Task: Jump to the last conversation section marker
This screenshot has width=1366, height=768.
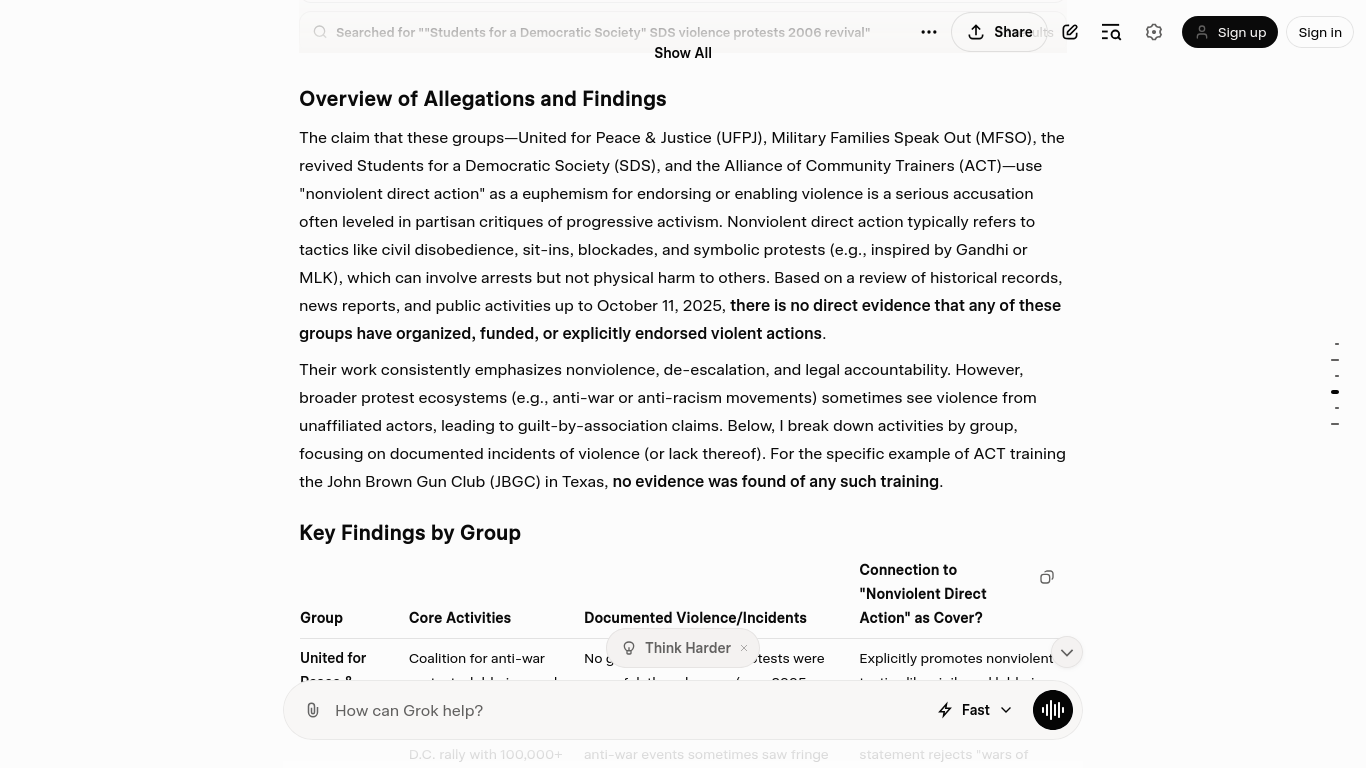Action: tap(1335, 424)
